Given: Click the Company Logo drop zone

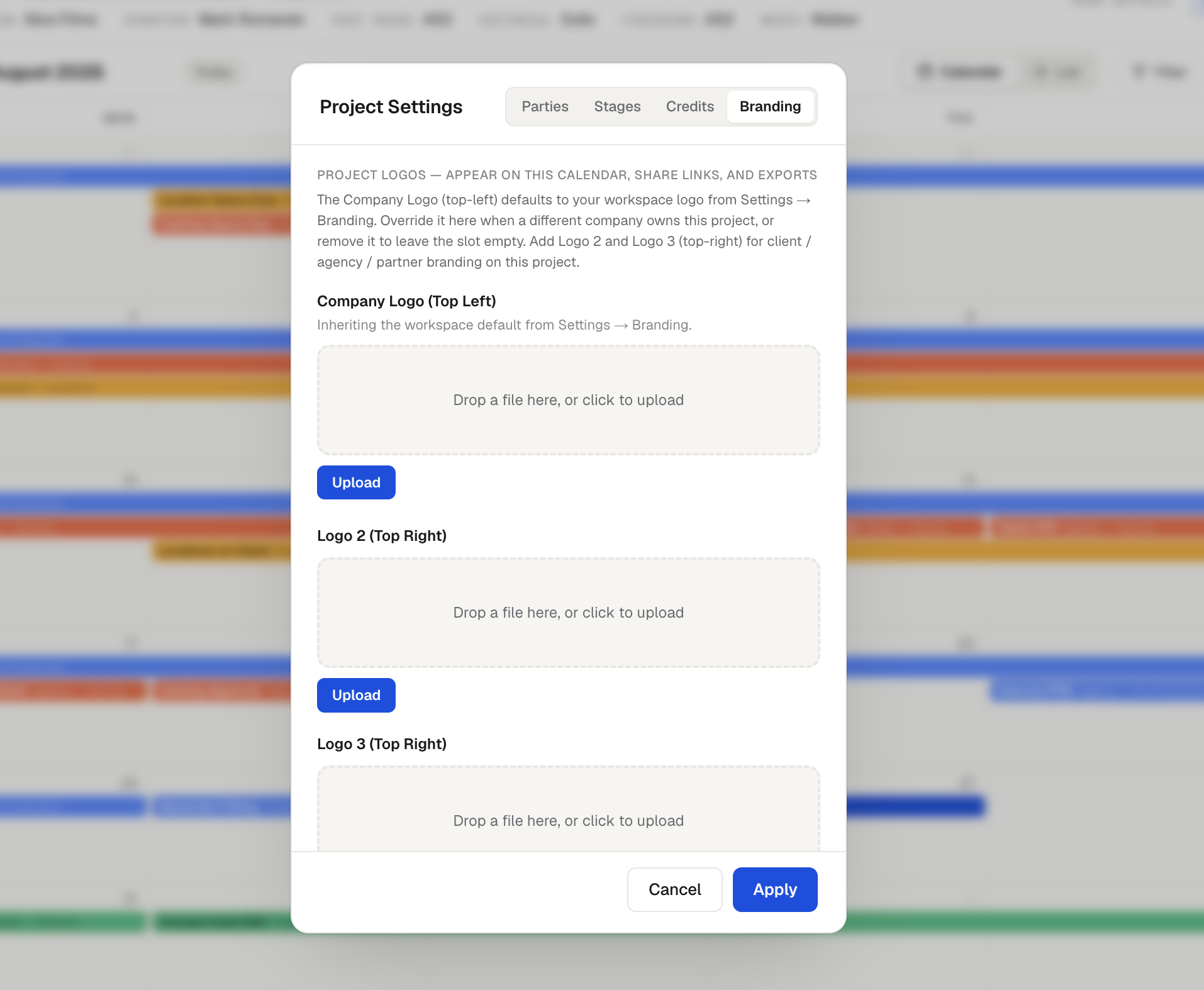Looking at the screenshot, I should [568, 400].
